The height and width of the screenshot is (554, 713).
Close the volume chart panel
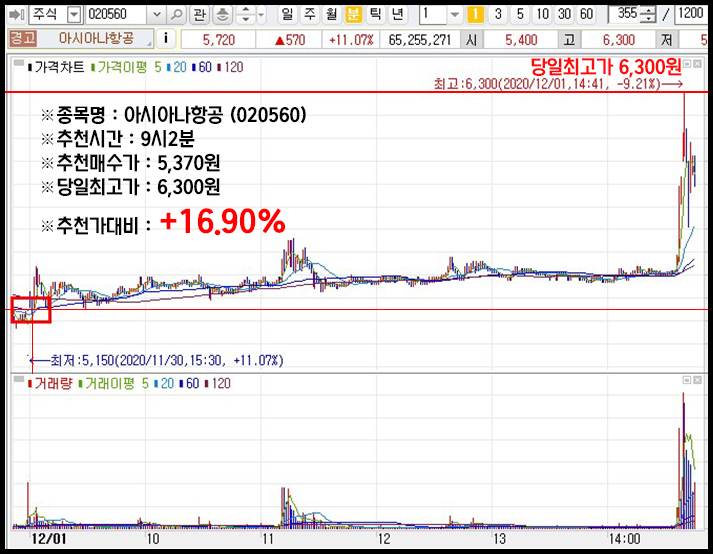click(x=698, y=380)
